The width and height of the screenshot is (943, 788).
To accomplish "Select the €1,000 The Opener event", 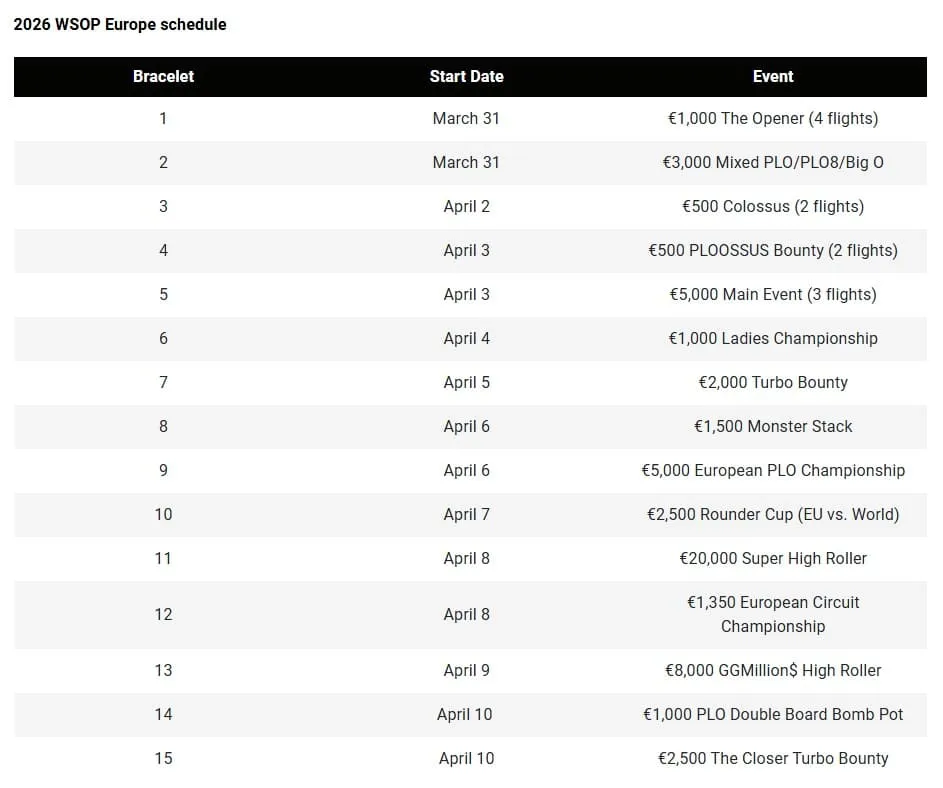I will (x=772, y=118).
